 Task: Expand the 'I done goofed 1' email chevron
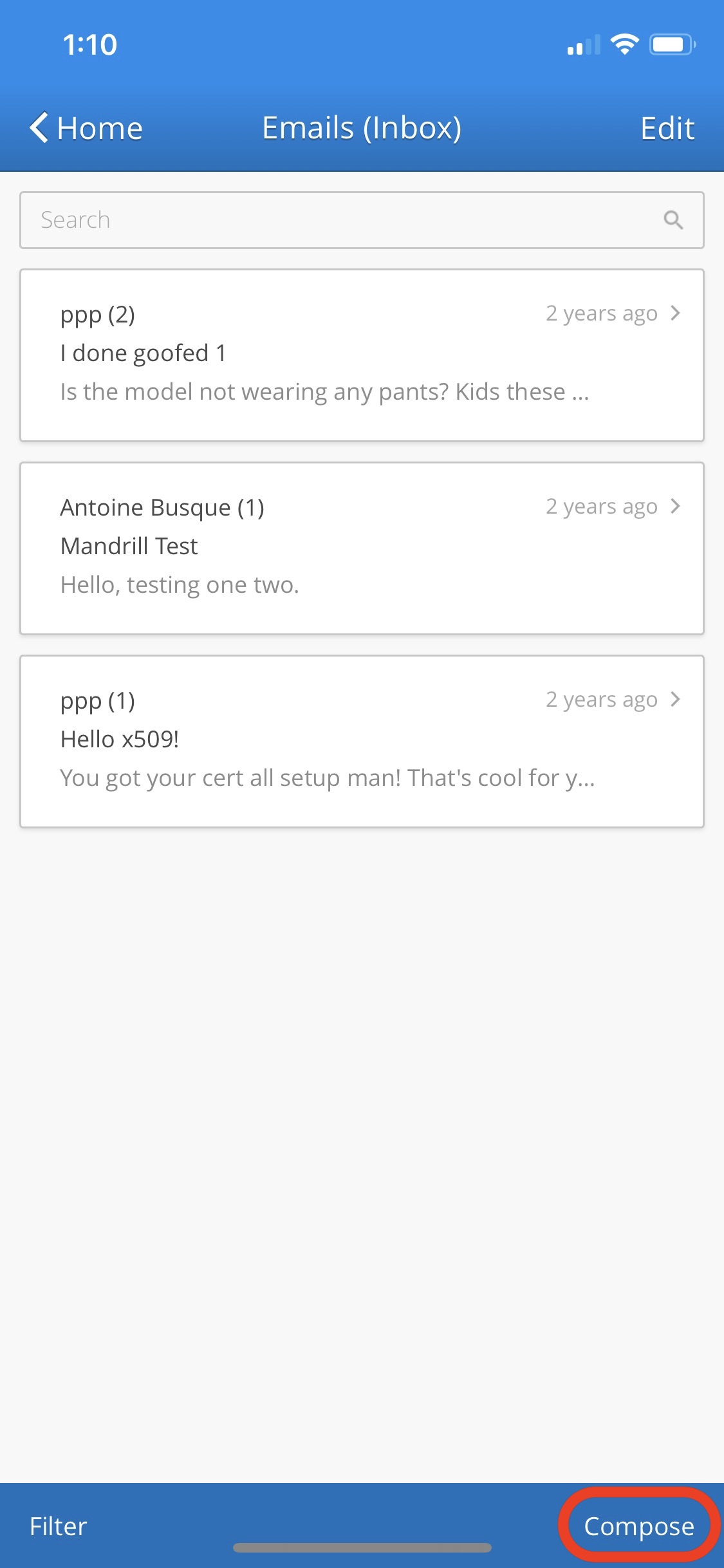[x=675, y=313]
